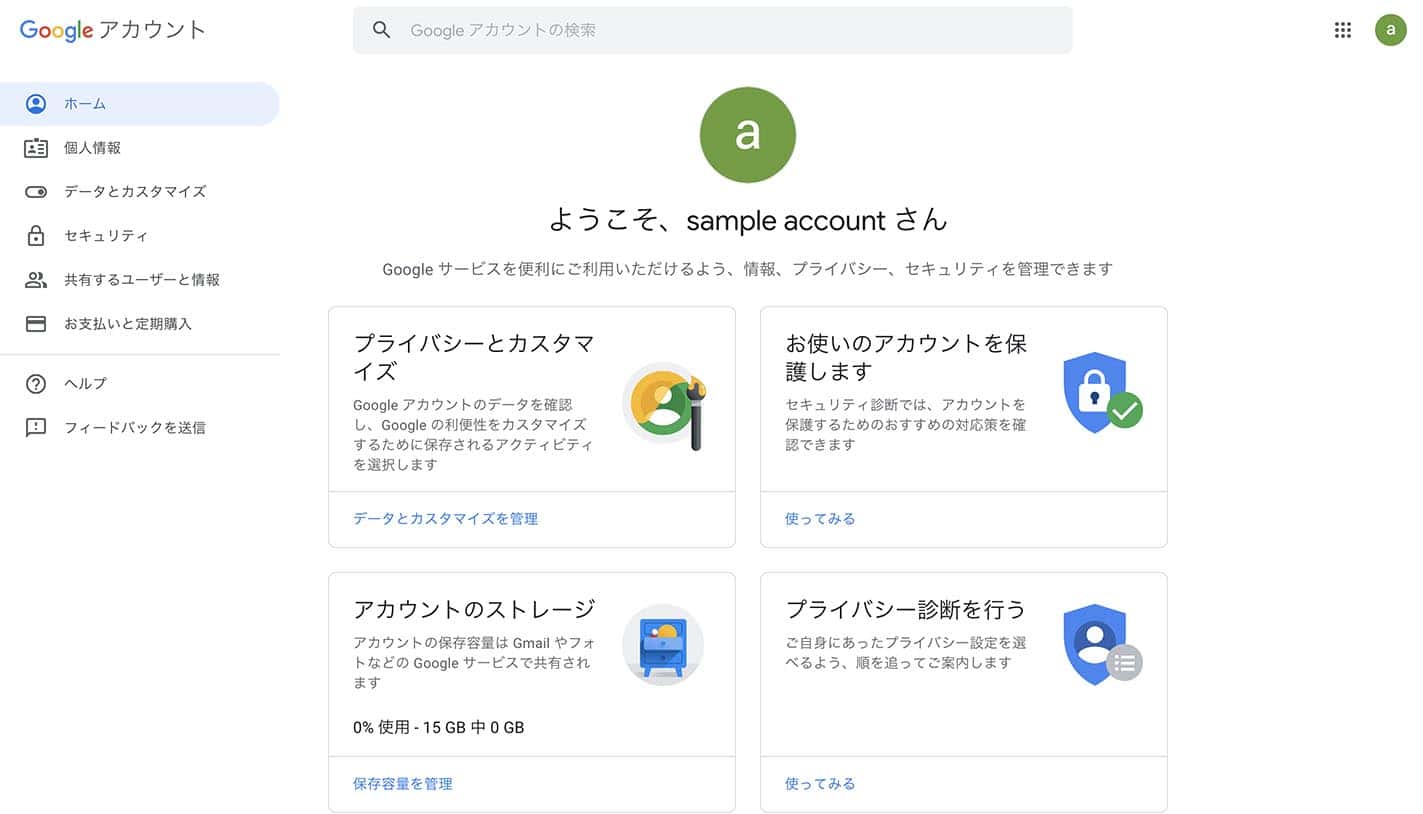Open the account avatar in top right
Screen dimensions: 1423x814
pyautogui.click(x=1390, y=30)
